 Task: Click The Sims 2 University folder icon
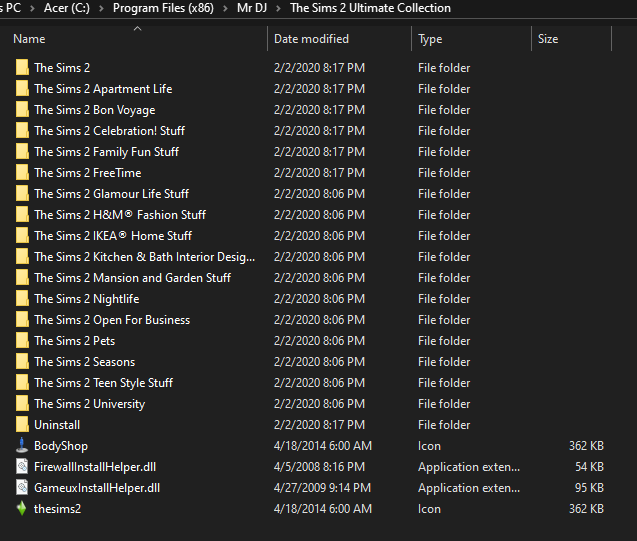pyautogui.click(x=22, y=404)
